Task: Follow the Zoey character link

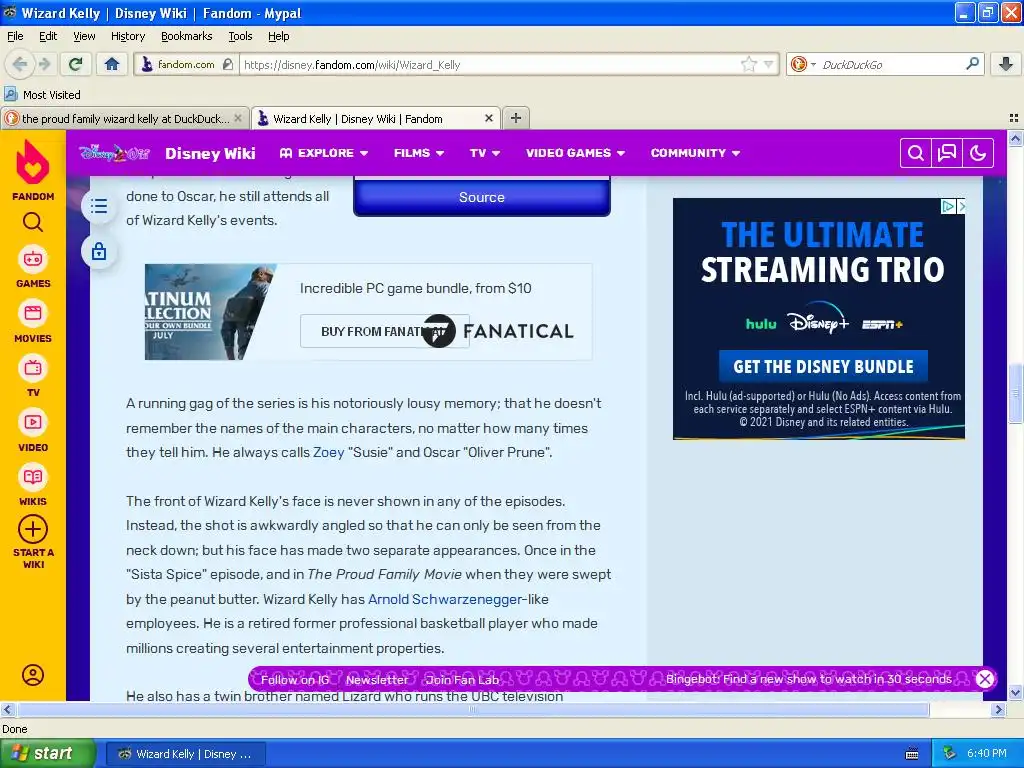Action: [328, 452]
